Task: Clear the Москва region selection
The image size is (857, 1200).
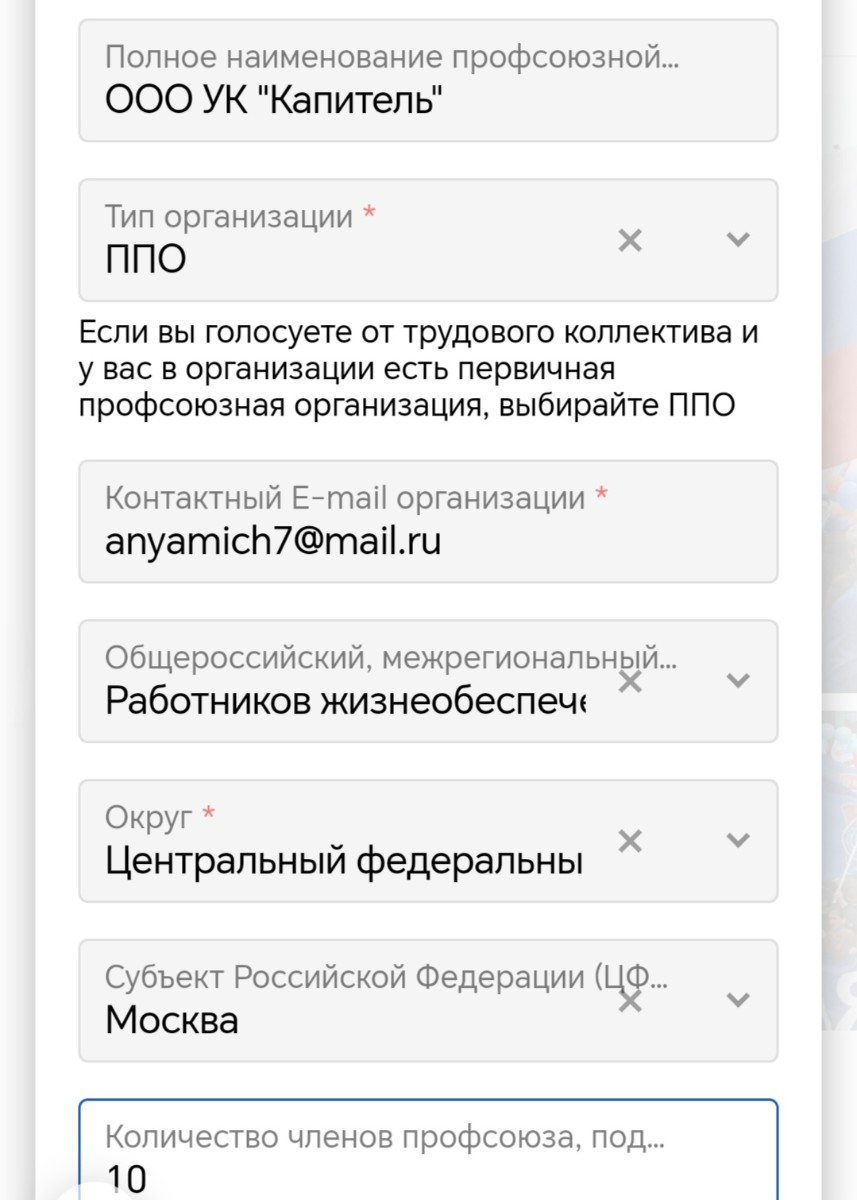Action: pos(630,1001)
